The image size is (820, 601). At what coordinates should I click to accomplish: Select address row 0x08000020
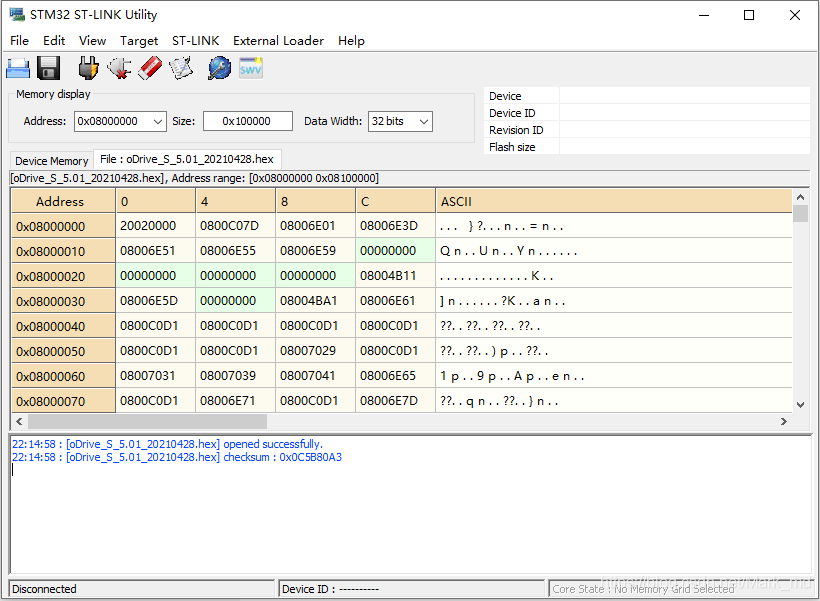coord(63,276)
